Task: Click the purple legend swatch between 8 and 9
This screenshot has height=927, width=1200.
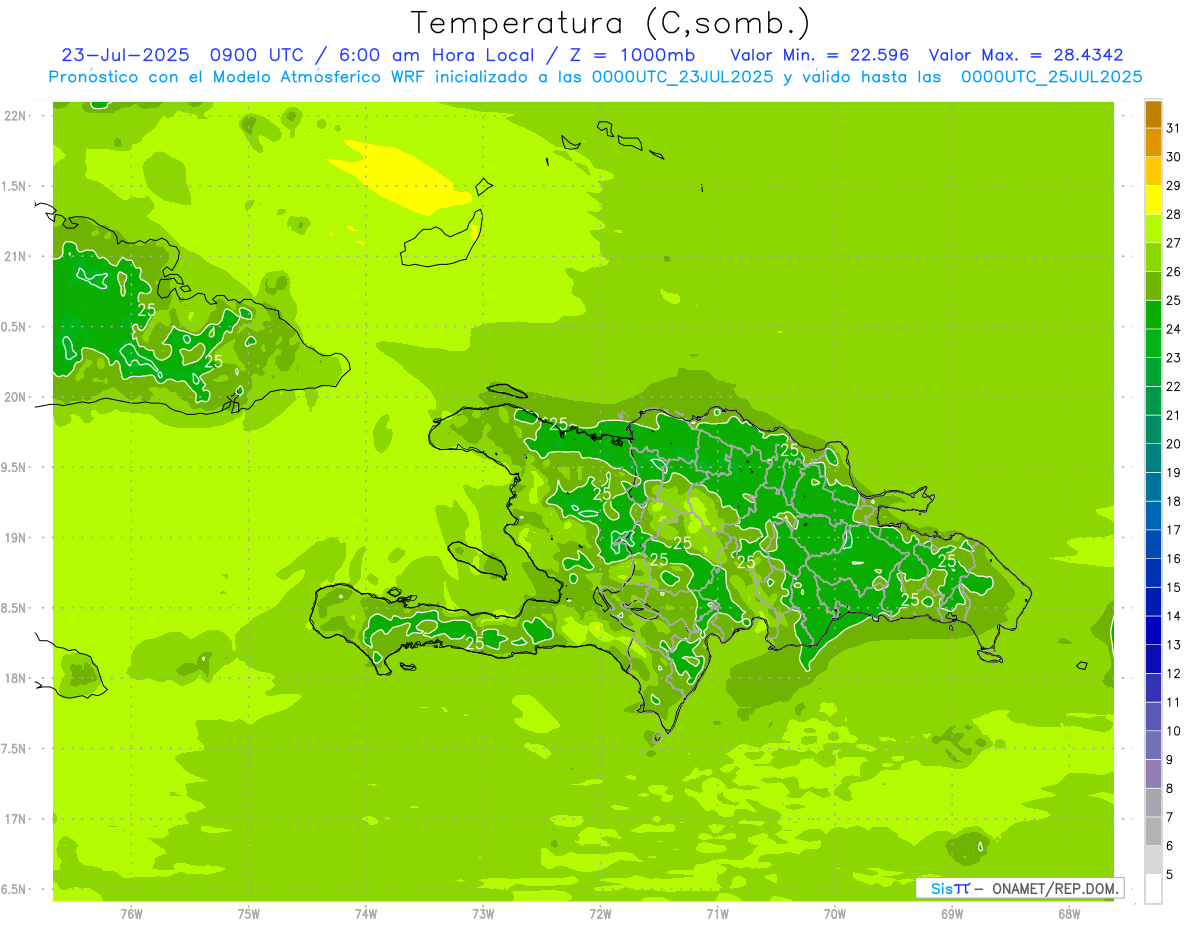Action: click(1153, 774)
